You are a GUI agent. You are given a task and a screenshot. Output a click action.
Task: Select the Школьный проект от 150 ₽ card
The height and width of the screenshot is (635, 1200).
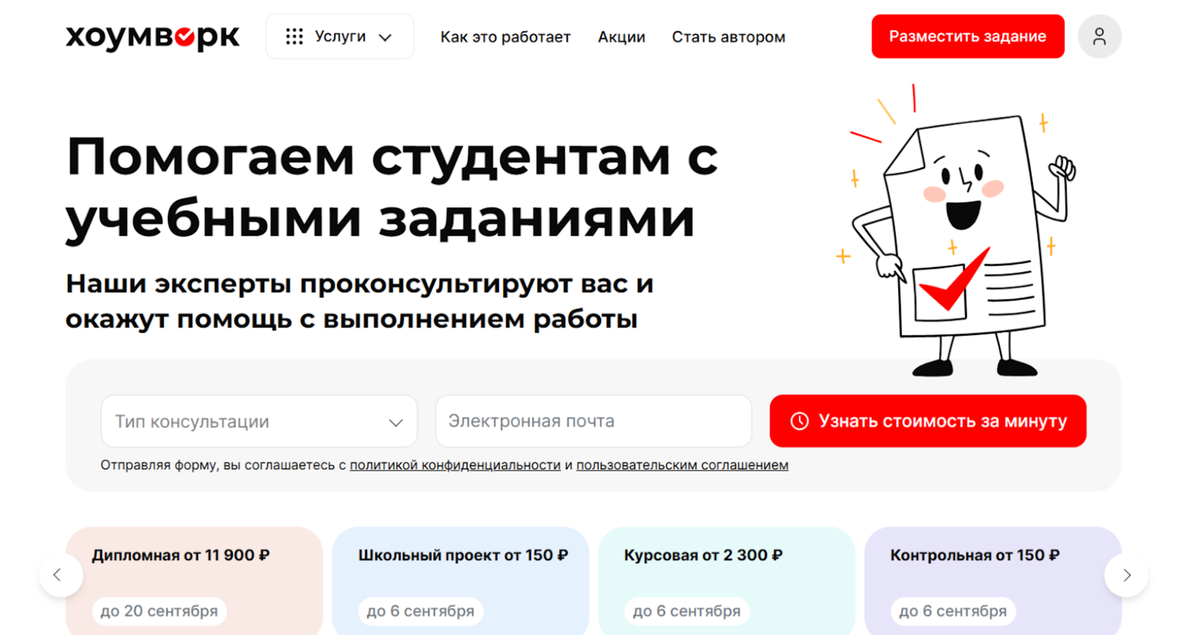point(460,581)
